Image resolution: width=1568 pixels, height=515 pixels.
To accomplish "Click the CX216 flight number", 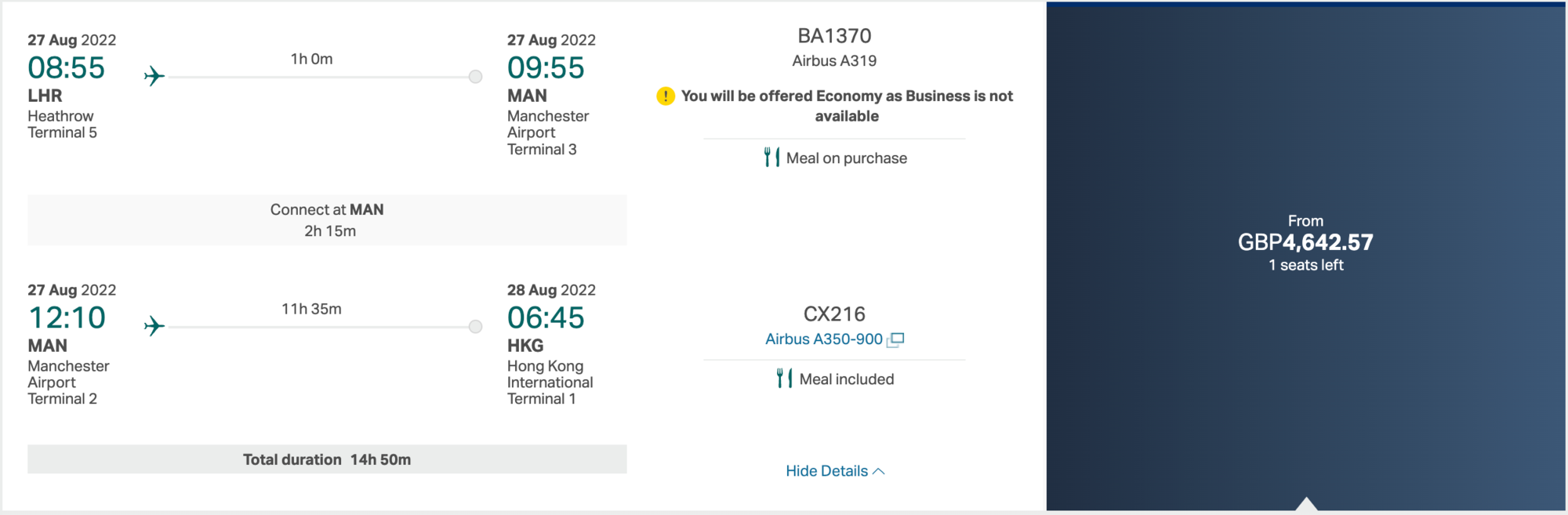I will click(x=834, y=314).
